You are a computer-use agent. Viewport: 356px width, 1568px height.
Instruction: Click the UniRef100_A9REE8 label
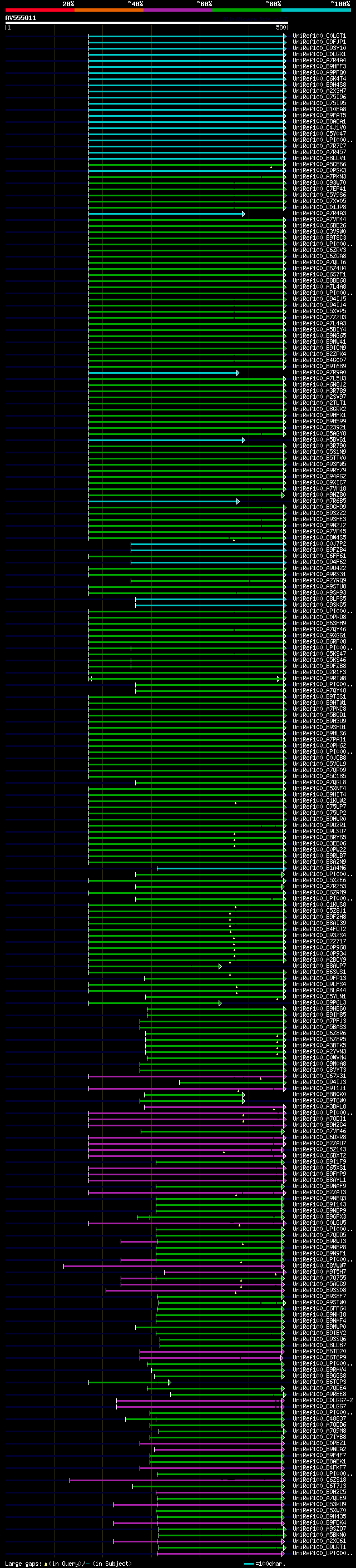point(319,1394)
